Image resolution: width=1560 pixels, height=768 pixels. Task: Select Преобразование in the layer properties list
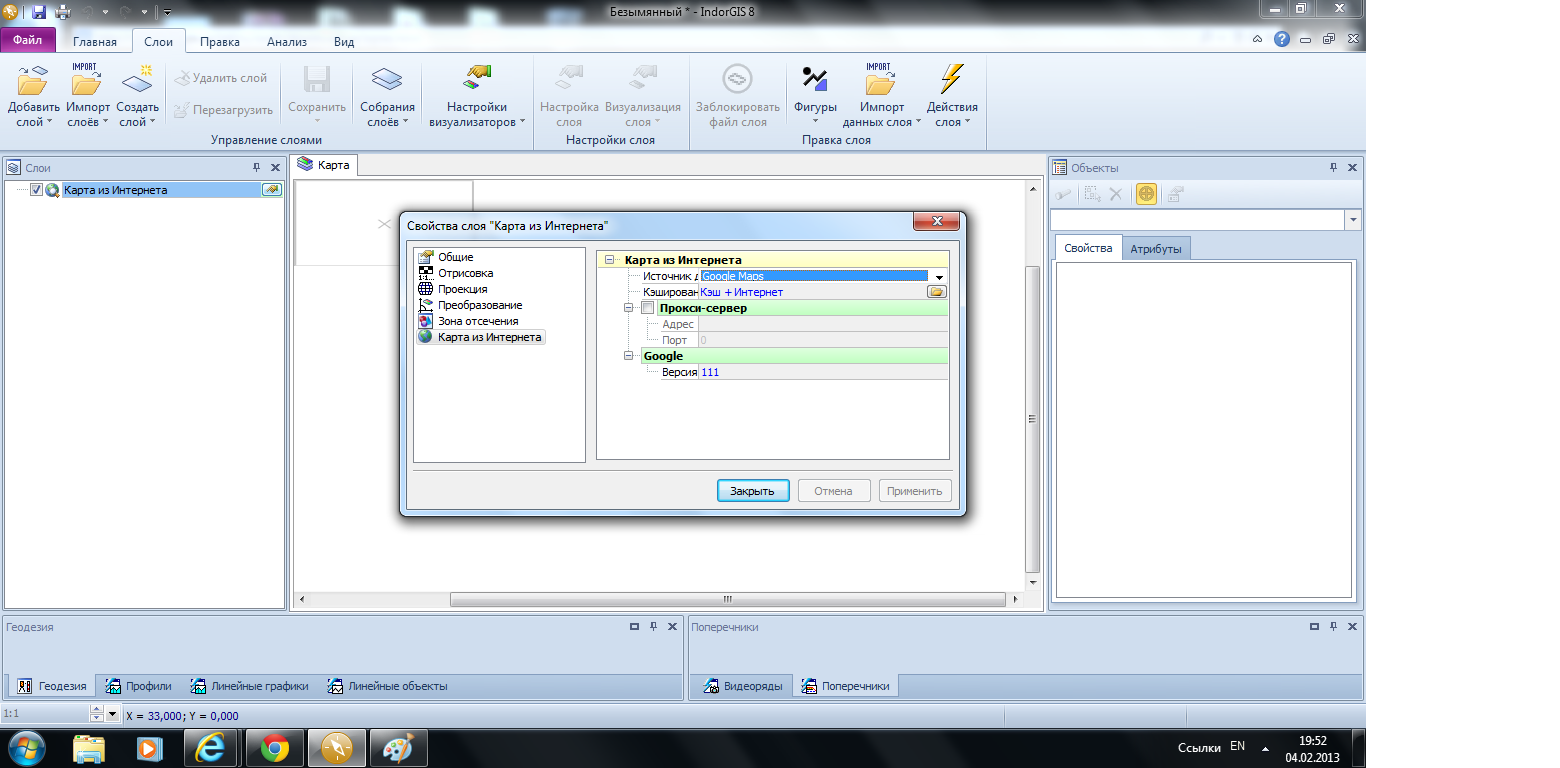(480, 305)
